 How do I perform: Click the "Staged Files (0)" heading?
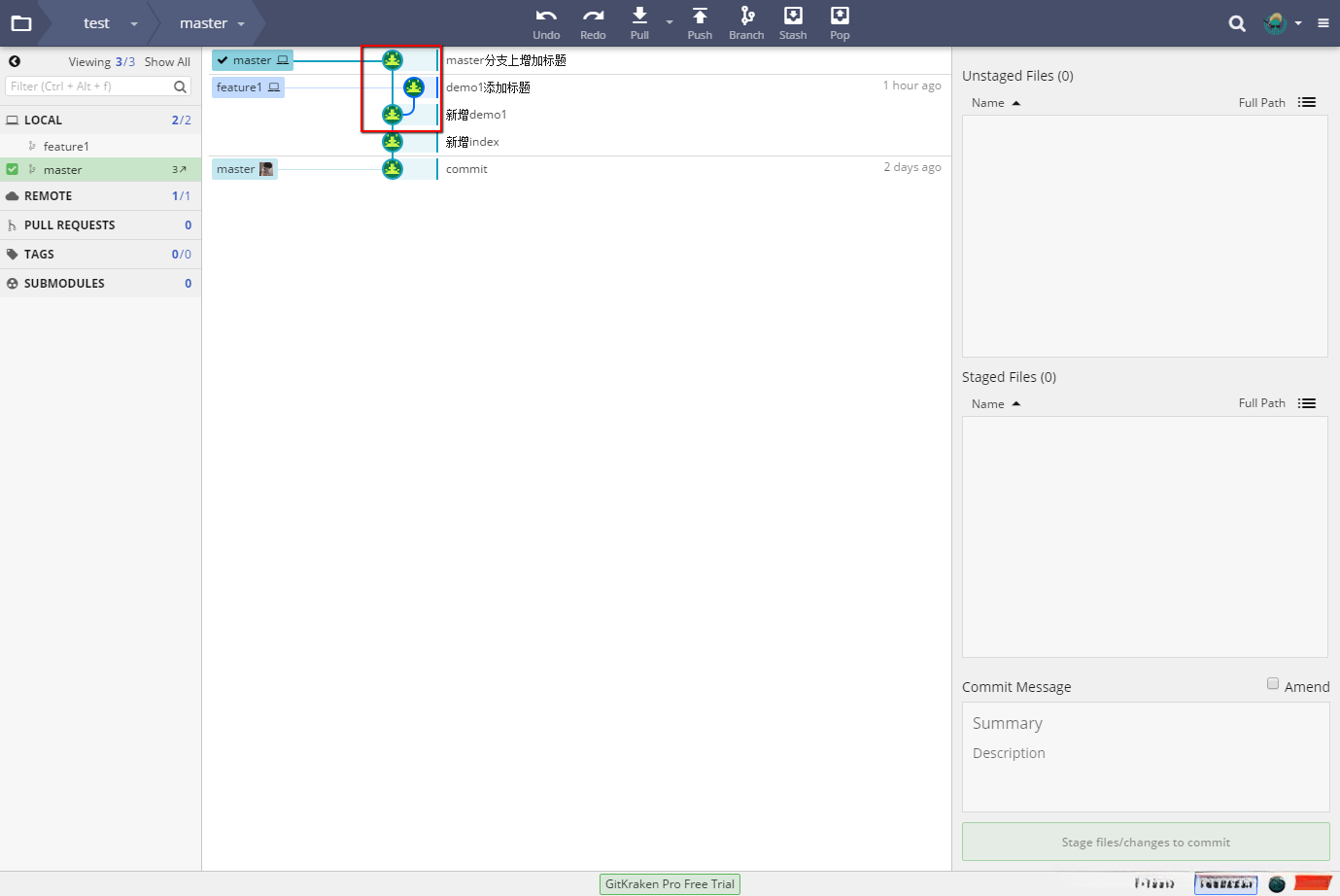tap(1009, 377)
